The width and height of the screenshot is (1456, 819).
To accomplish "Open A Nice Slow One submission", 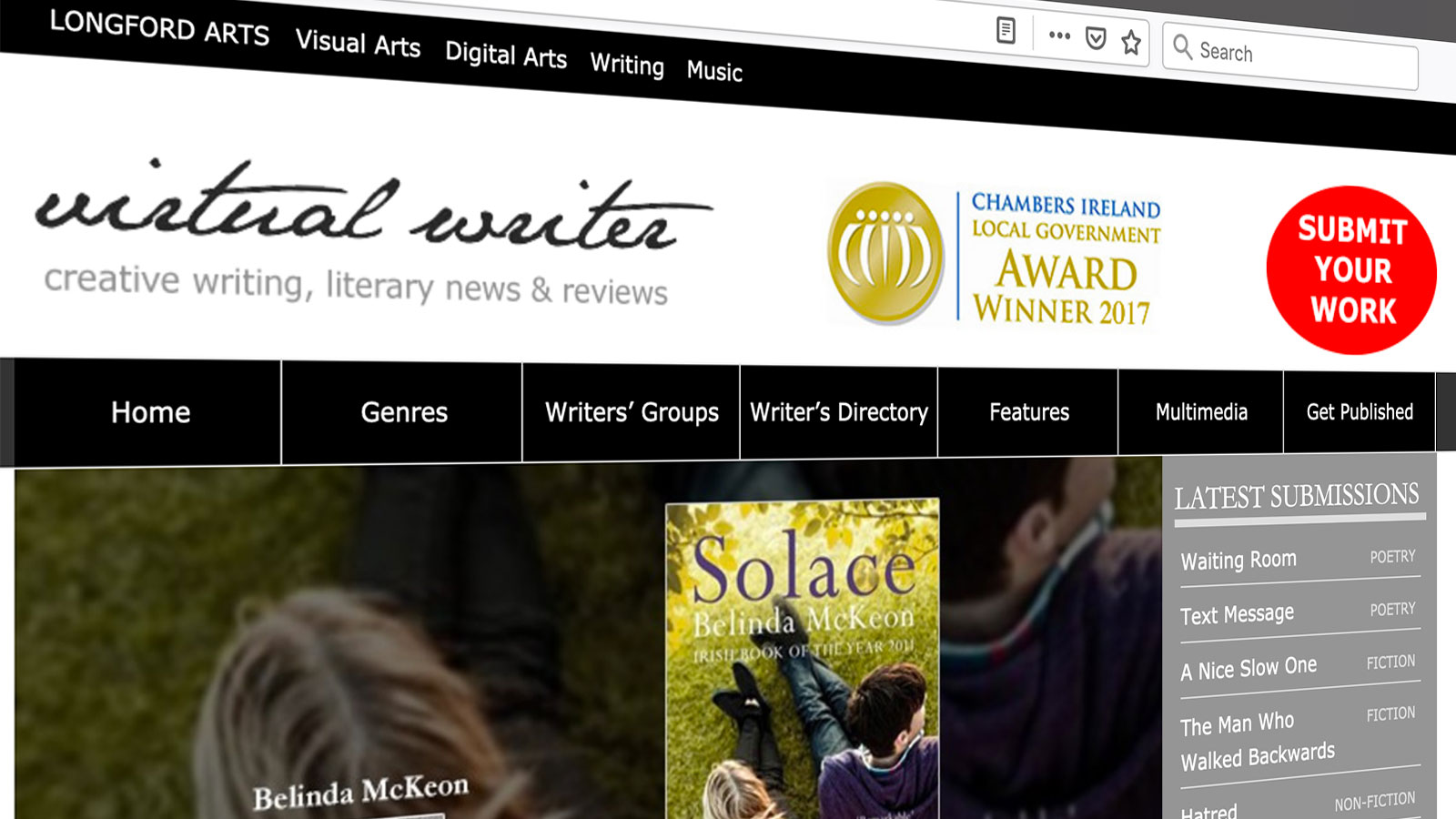I will click(x=1249, y=668).
